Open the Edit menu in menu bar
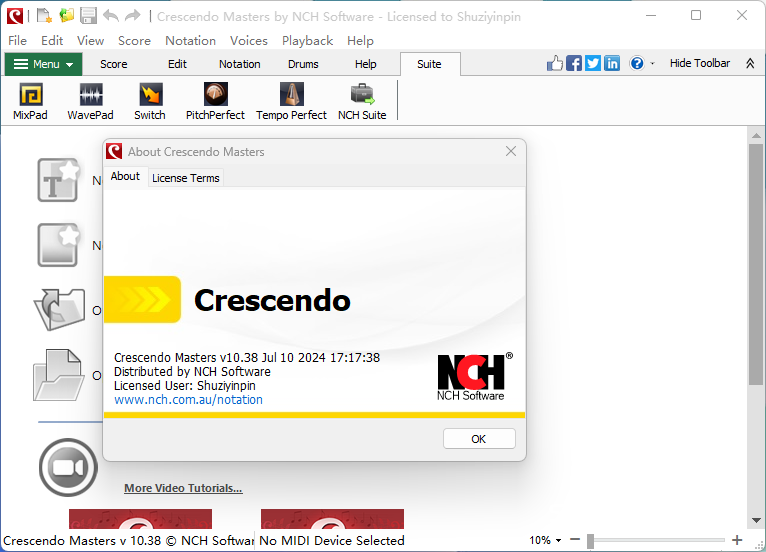The image size is (766, 552). [x=52, y=41]
